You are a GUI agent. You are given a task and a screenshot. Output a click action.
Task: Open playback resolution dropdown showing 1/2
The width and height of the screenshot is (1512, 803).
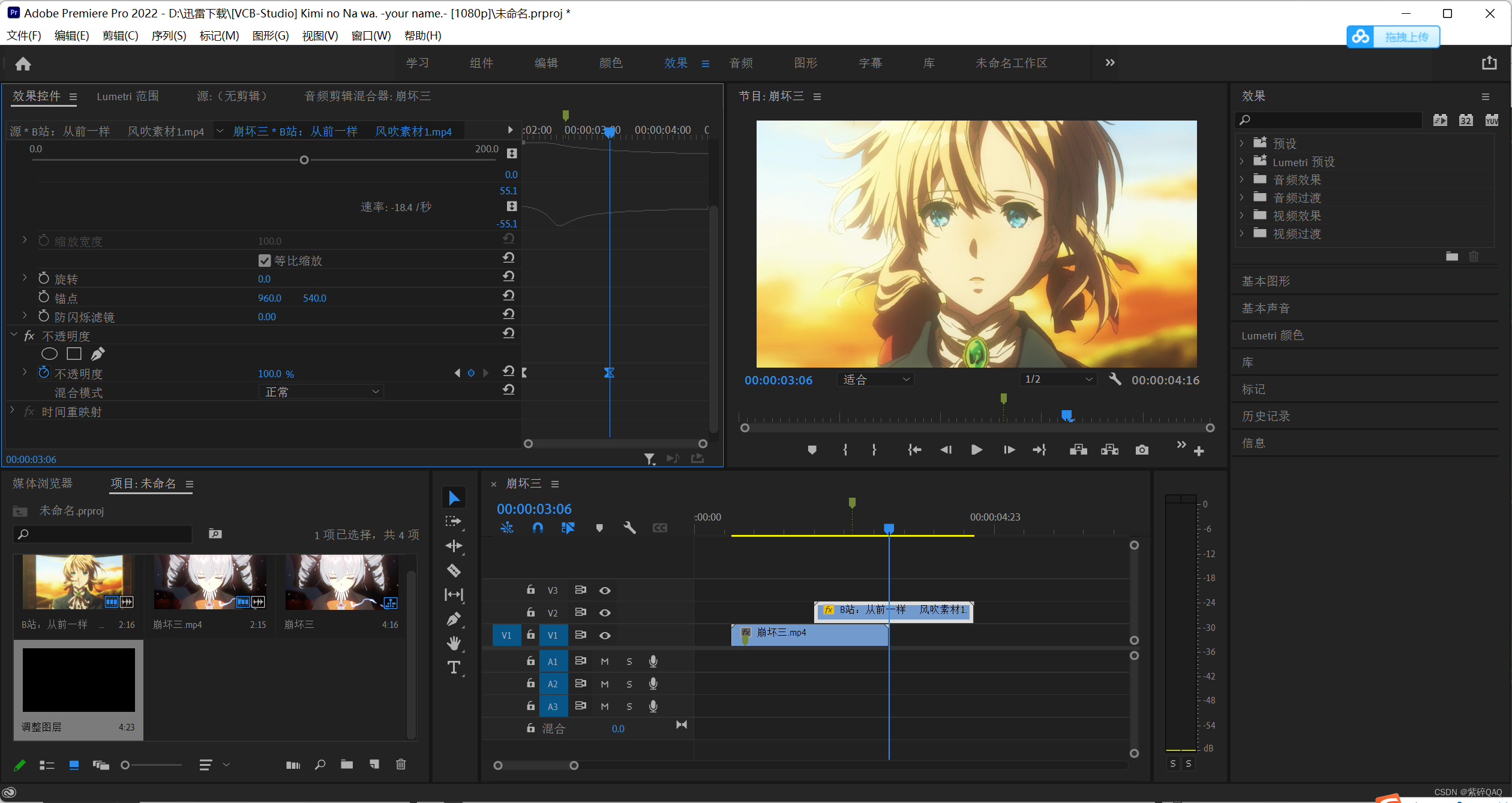(x=1058, y=379)
